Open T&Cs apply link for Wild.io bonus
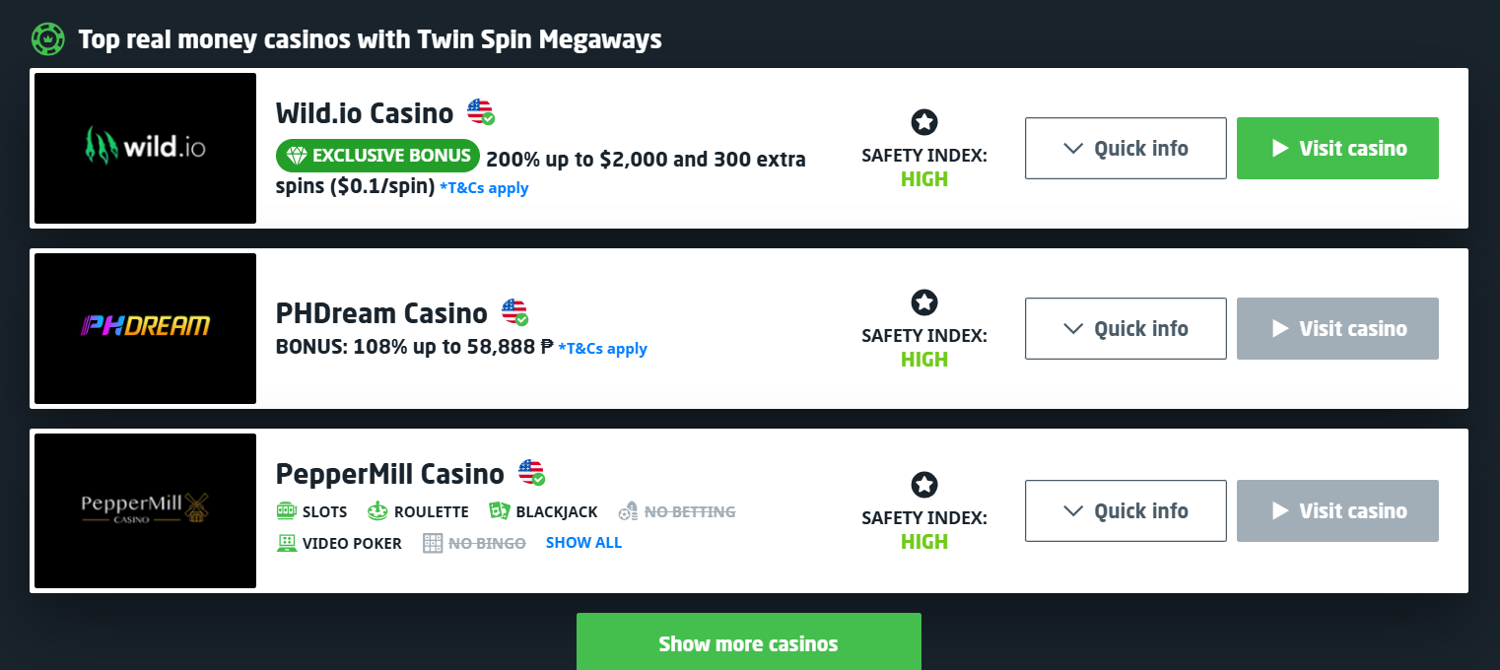The width and height of the screenshot is (1500, 670). pyautogui.click(x=484, y=188)
